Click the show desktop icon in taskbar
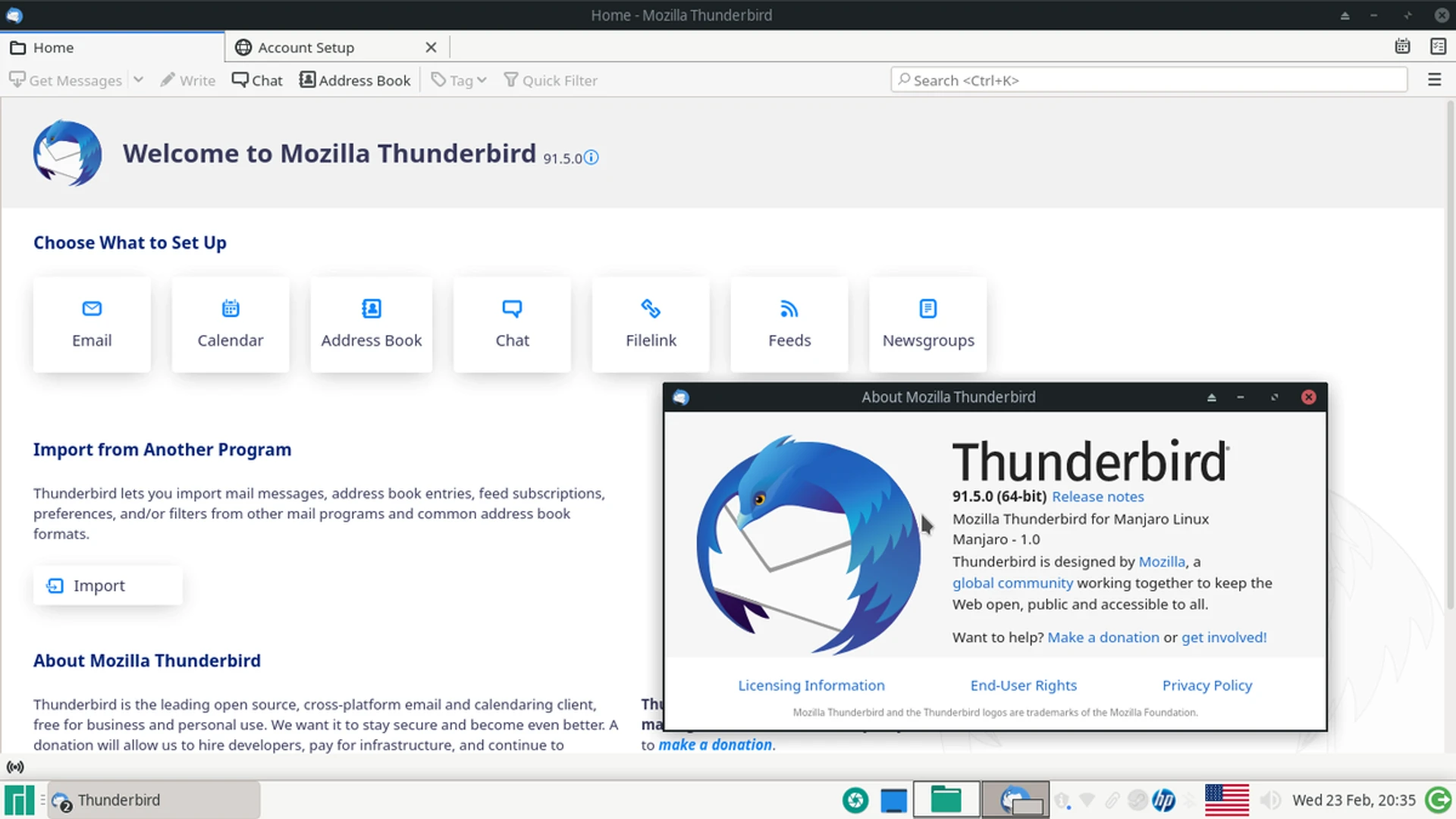Viewport: 1456px width, 819px height. pyautogui.click(x=894, y=800)
